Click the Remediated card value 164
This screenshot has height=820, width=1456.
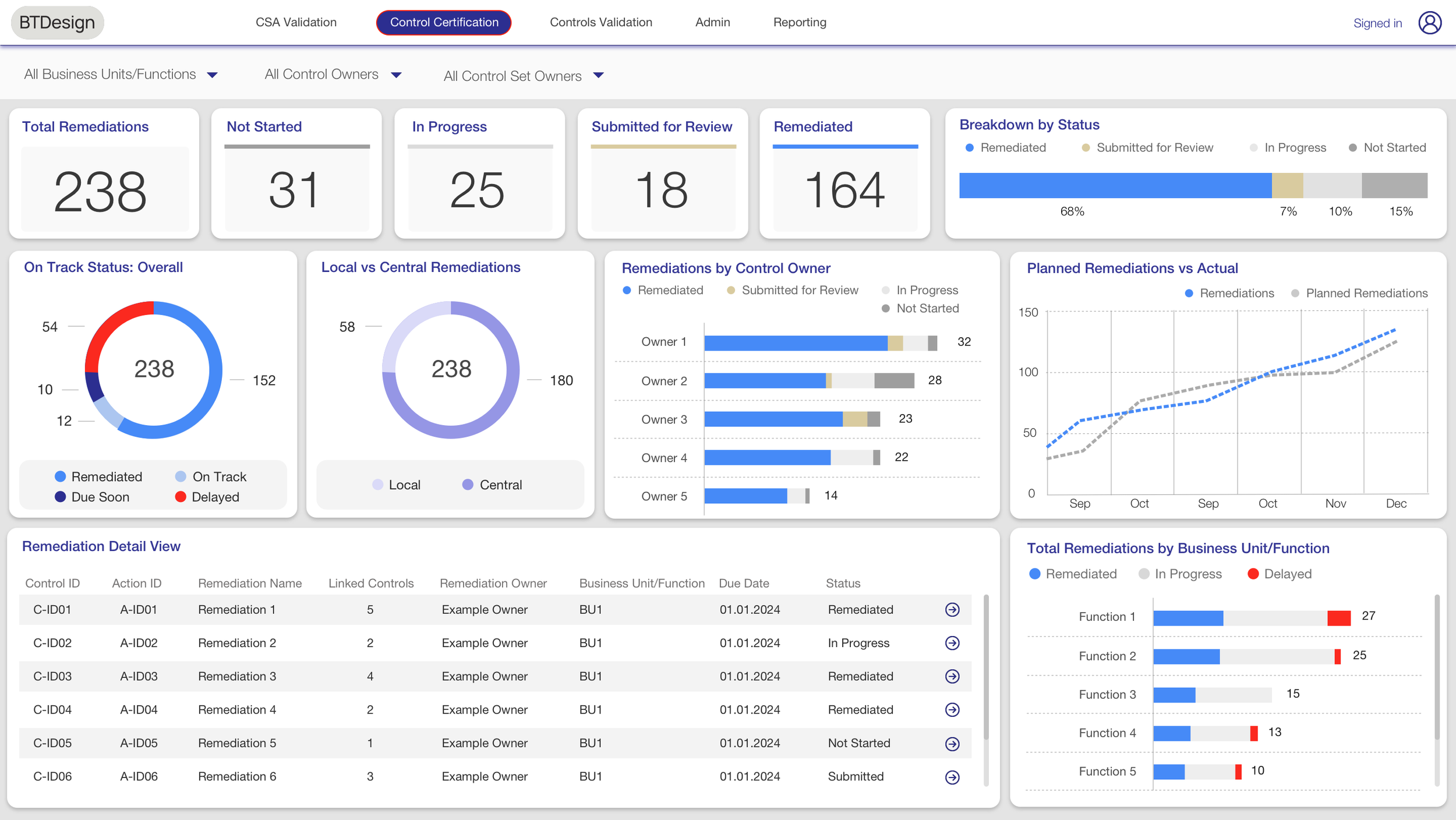[844, 190]
